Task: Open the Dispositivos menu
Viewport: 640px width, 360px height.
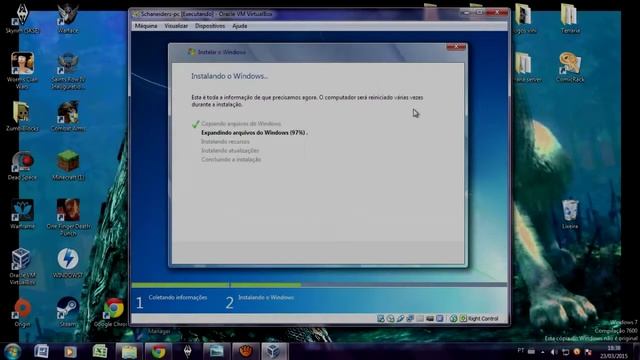Action: [210, 26]
